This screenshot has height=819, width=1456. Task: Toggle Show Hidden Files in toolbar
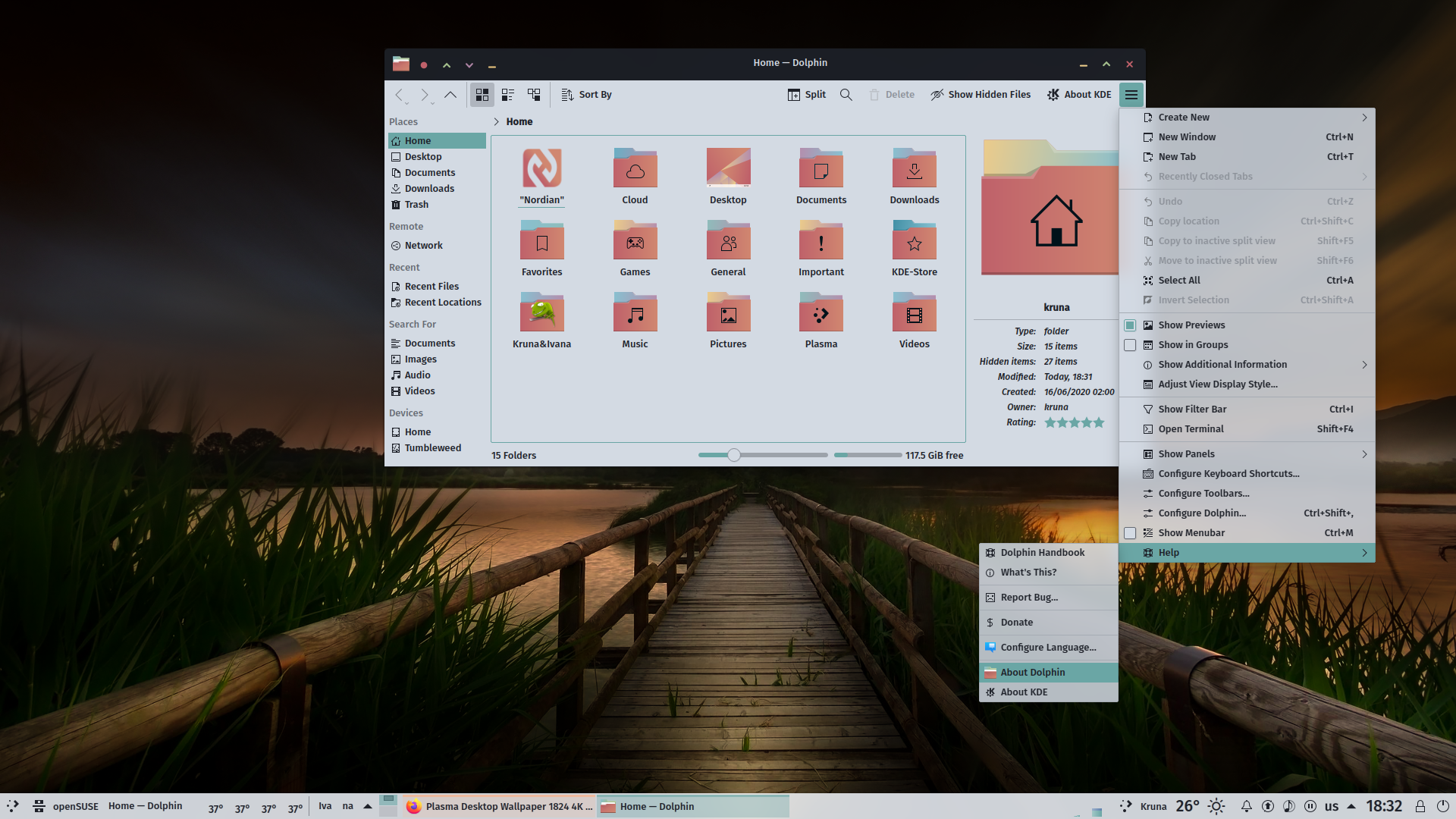click(x=981, y=95)
